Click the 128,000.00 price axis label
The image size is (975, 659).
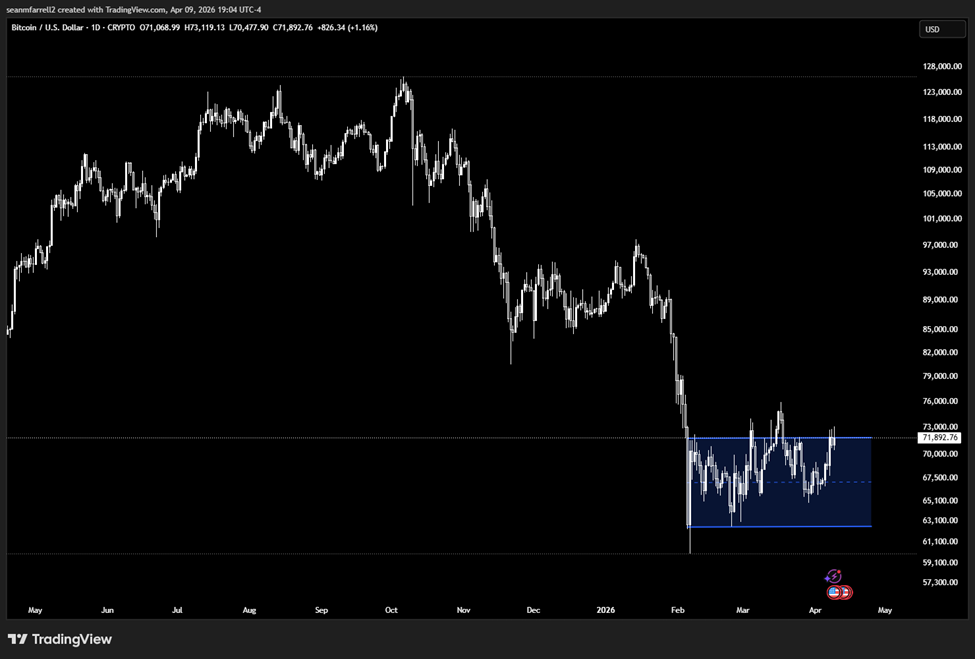tap(942, 67)
